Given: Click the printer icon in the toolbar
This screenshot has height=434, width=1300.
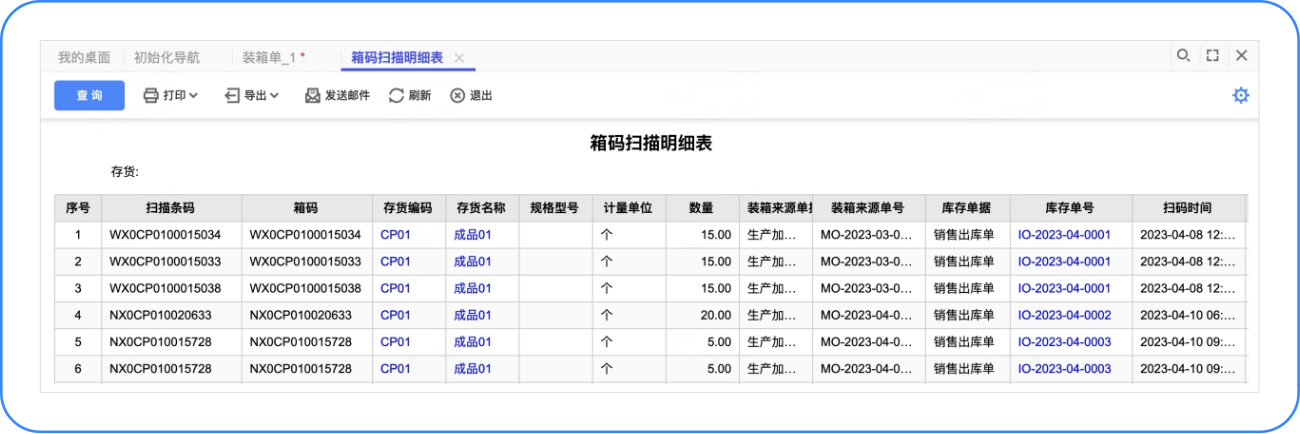Looking at the screenshot, I should [x=151, y=96].
